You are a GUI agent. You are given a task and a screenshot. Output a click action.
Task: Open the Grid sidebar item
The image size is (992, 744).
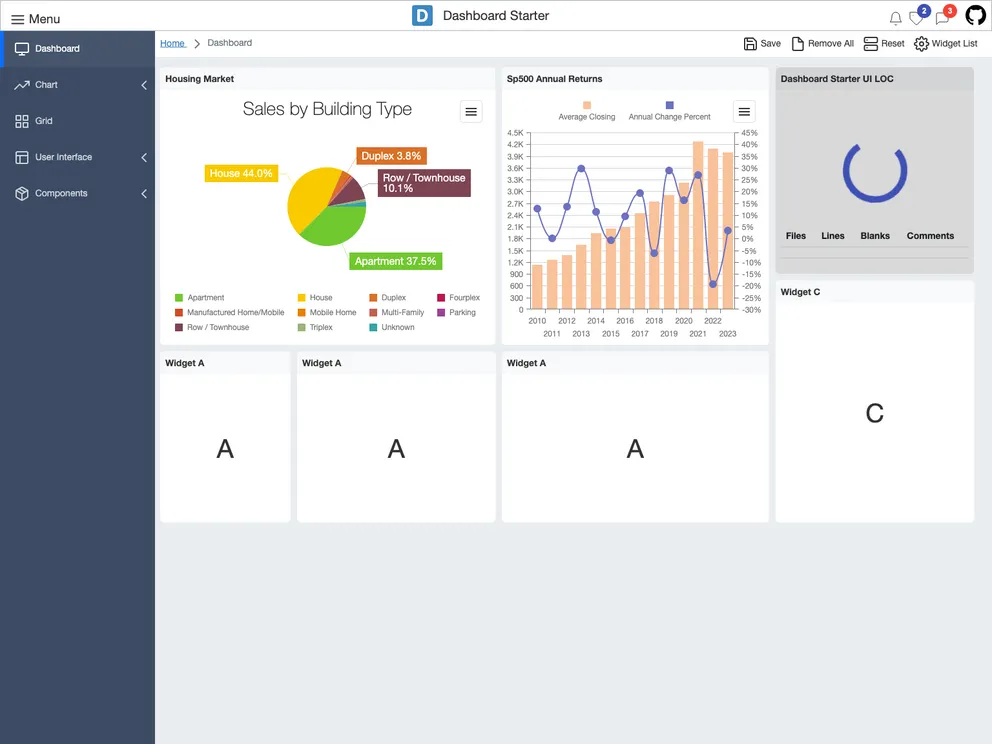[x=43, y=121]
